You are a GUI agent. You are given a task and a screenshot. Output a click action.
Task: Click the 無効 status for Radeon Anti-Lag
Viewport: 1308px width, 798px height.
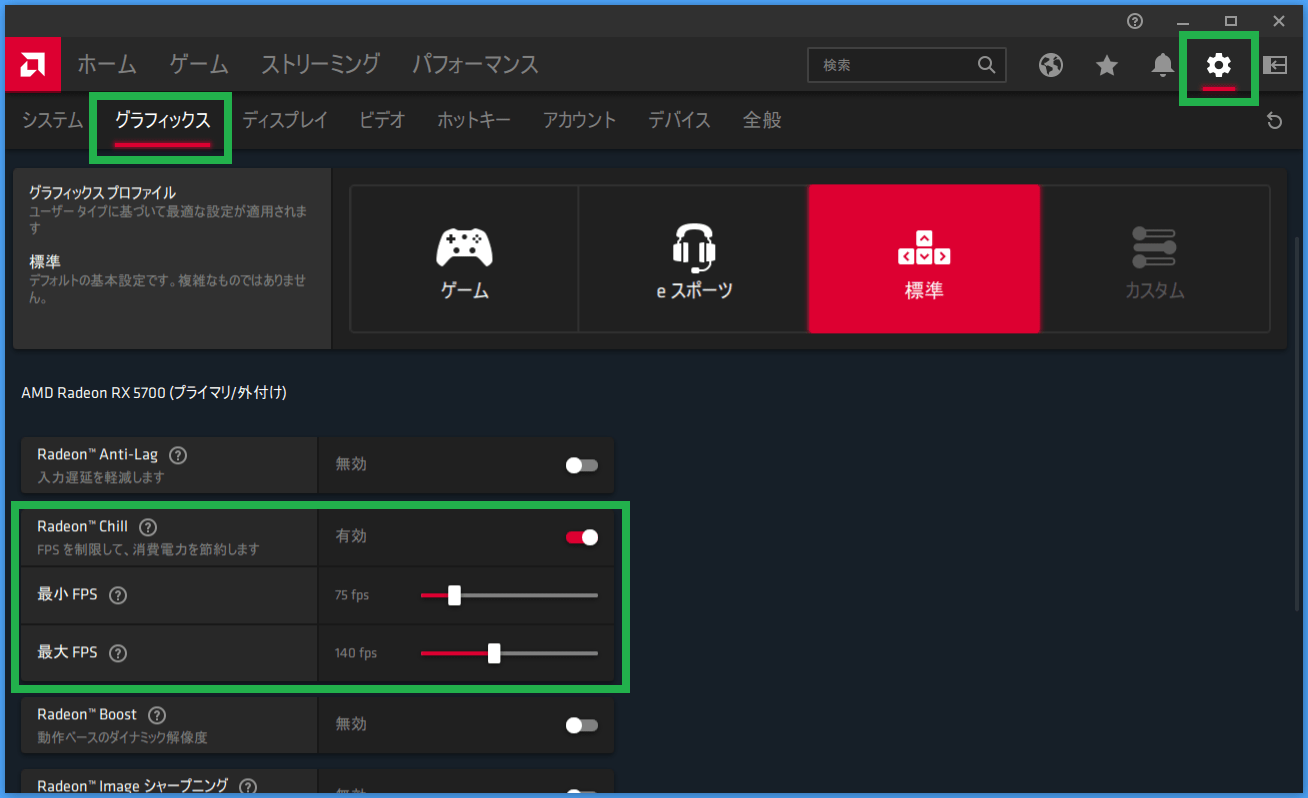tap(351, 465)
